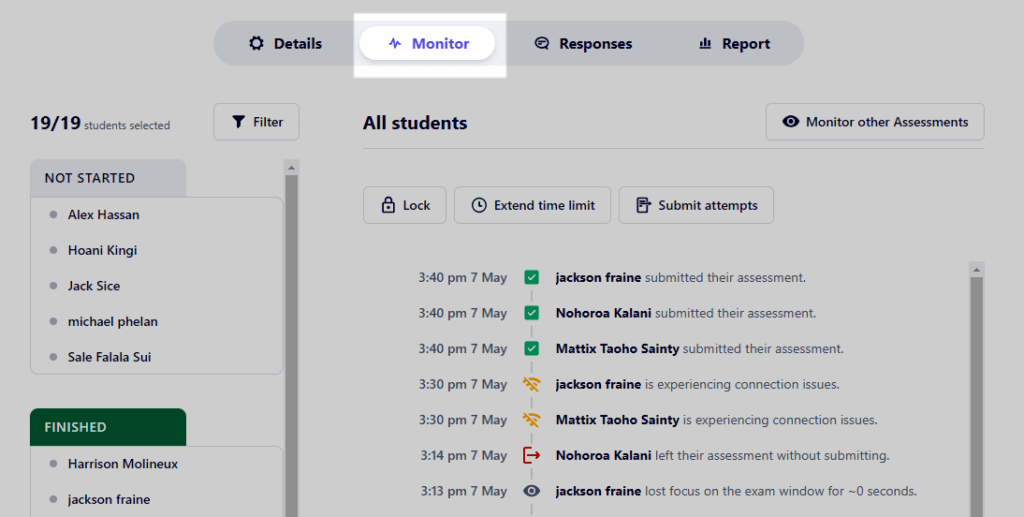
Task: Click the student list scrollbar track
Action: pyautogui.click(x=292, y=346)
